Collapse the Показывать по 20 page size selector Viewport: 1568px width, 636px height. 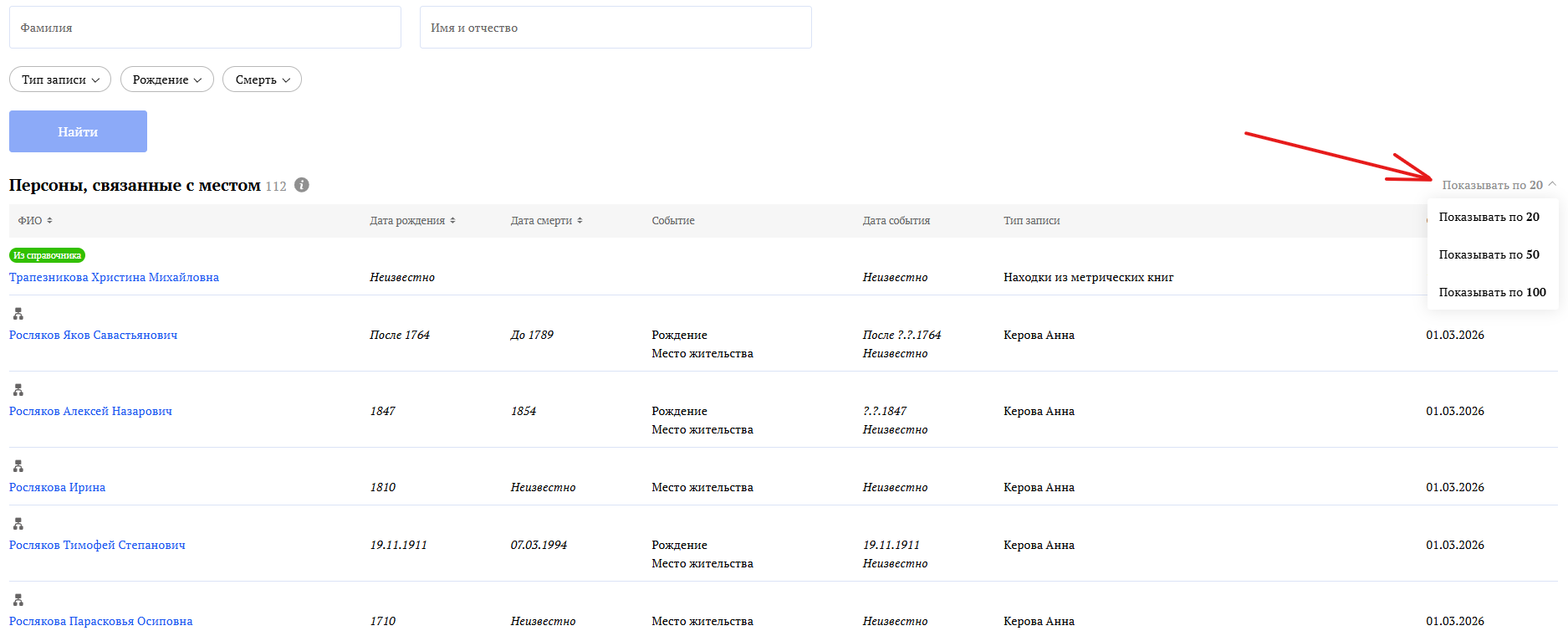(1498, 185)
